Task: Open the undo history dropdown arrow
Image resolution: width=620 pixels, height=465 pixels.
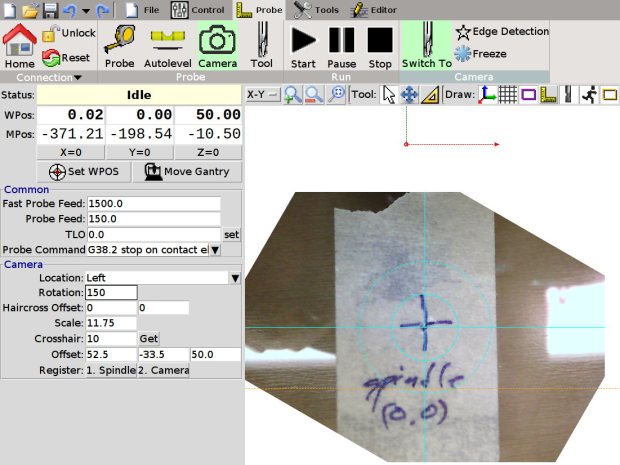Action: coord(86,11)
